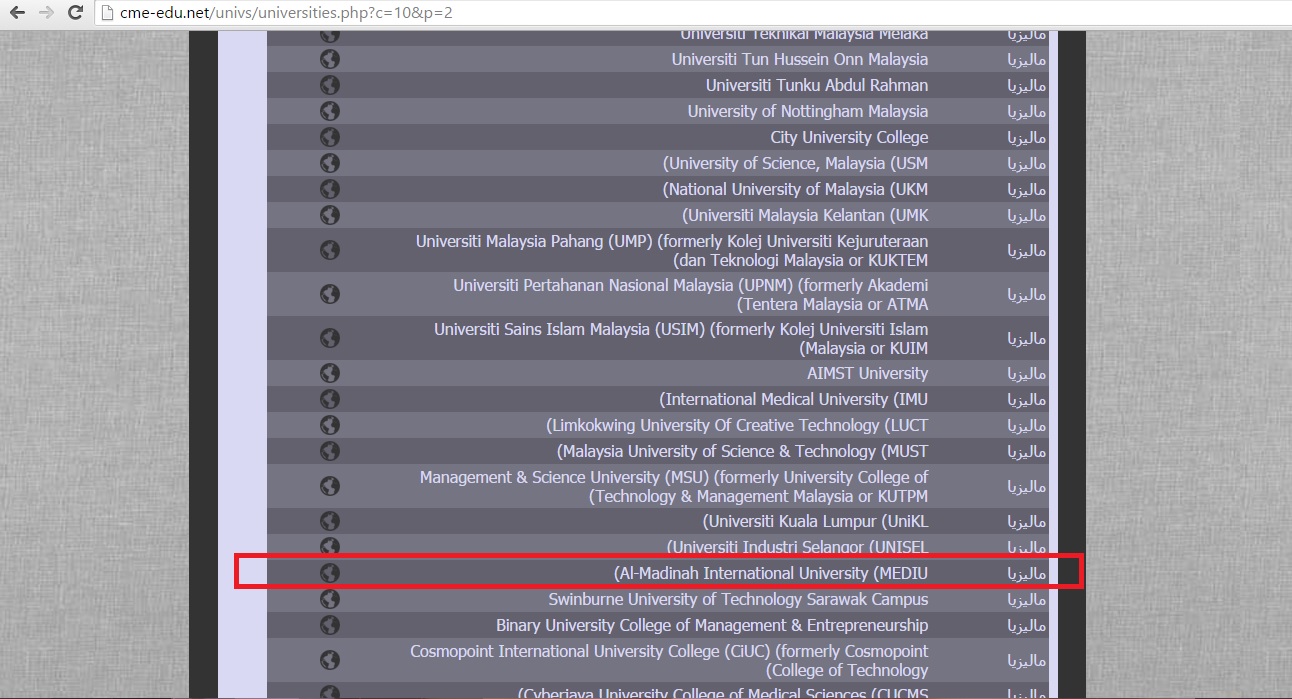Open globe icon for Universiti Pertahanan Nasional Malaysia
The image size is (1292, 699).
(330, 294)
